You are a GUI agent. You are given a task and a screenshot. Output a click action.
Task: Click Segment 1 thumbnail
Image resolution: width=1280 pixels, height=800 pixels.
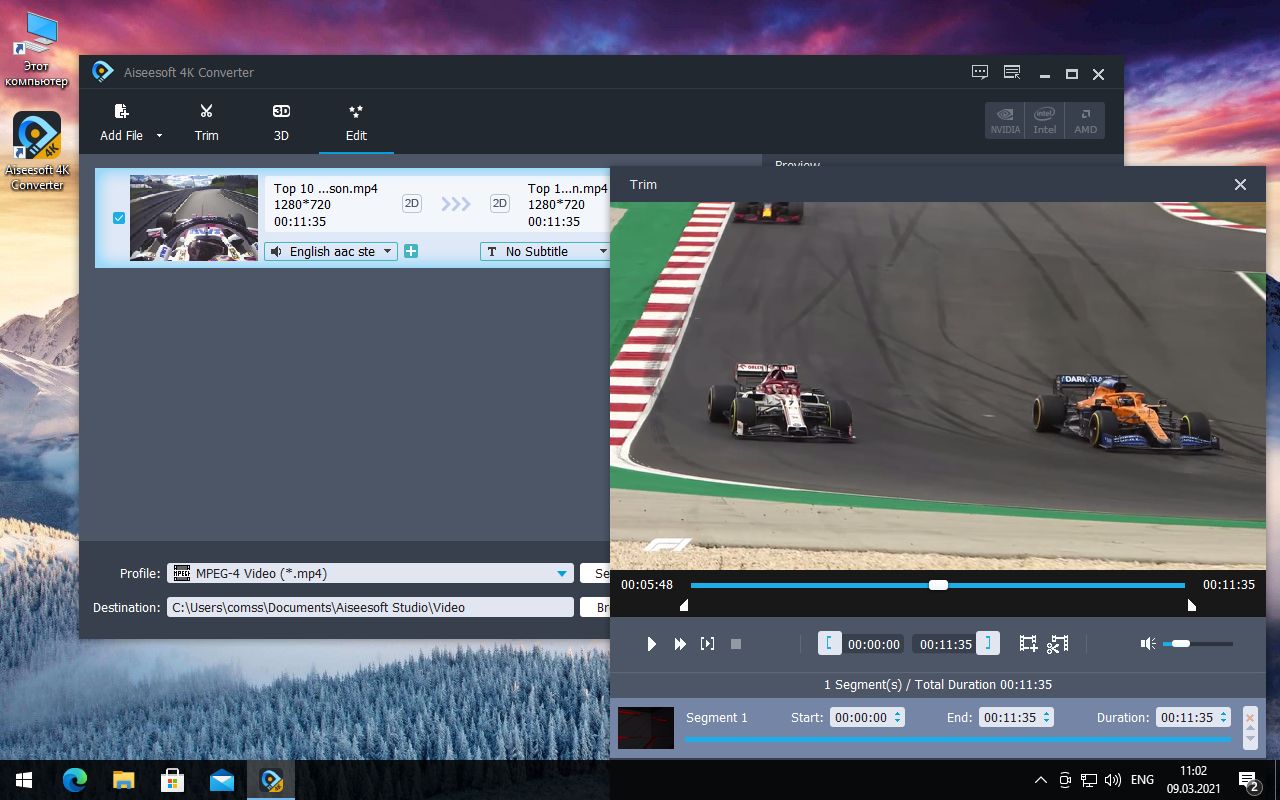click(x=645, y=727)
